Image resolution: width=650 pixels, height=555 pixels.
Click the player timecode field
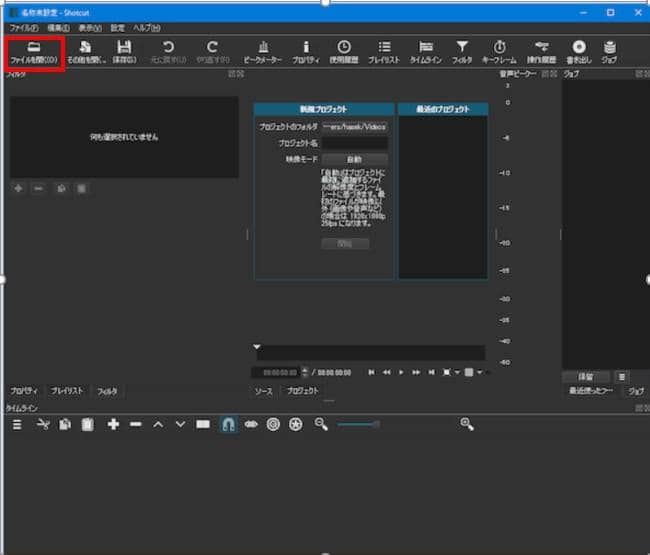point(276,373)
